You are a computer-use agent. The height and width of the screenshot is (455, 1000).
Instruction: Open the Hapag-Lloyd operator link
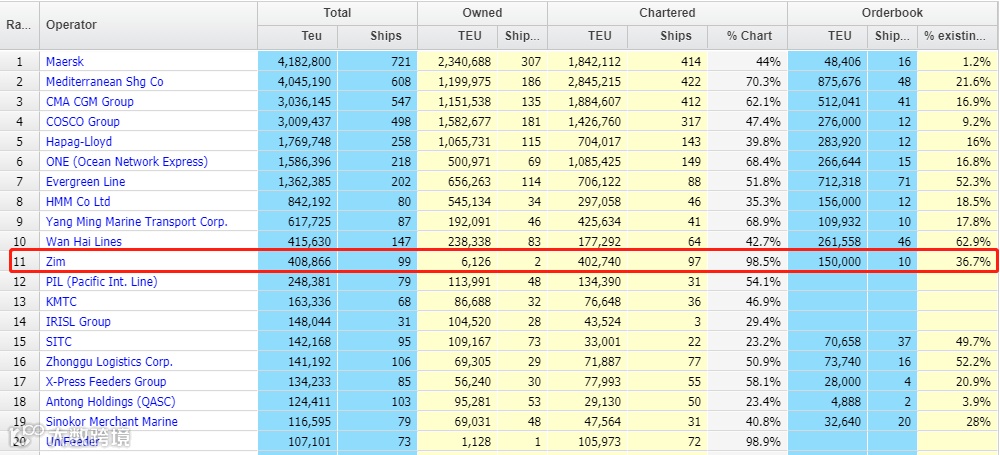point(79,142)
